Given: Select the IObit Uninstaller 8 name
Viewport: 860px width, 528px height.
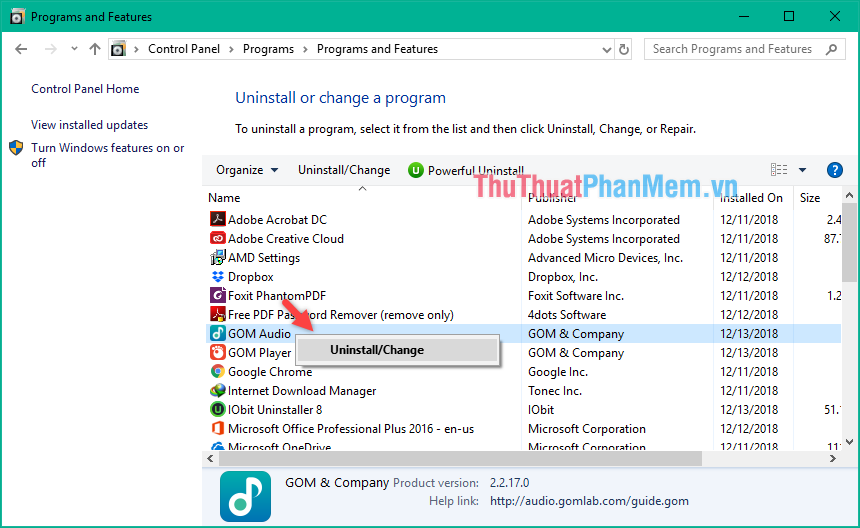Looking at the screenshot, I should click(275, 410).
